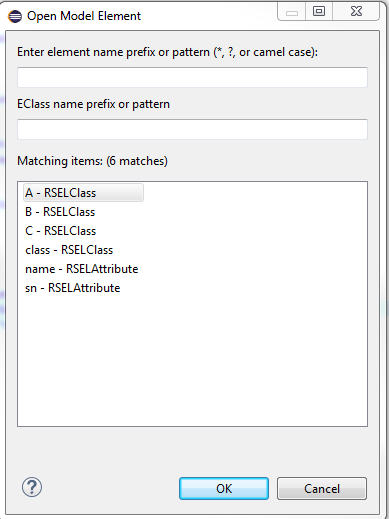Open the help question mark icon
Screen dimensions: 389x519
pos(32,488)
